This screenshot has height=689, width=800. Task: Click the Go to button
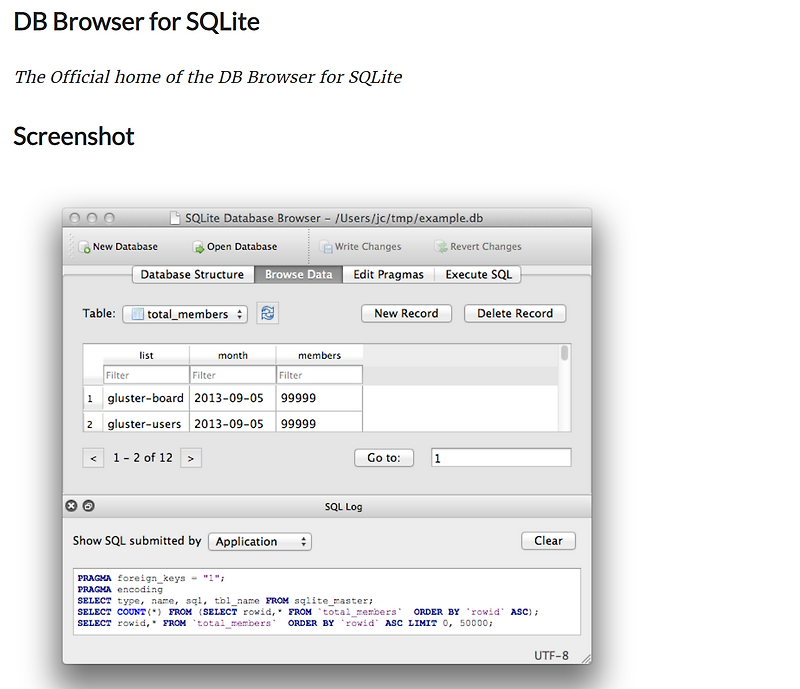384,457
